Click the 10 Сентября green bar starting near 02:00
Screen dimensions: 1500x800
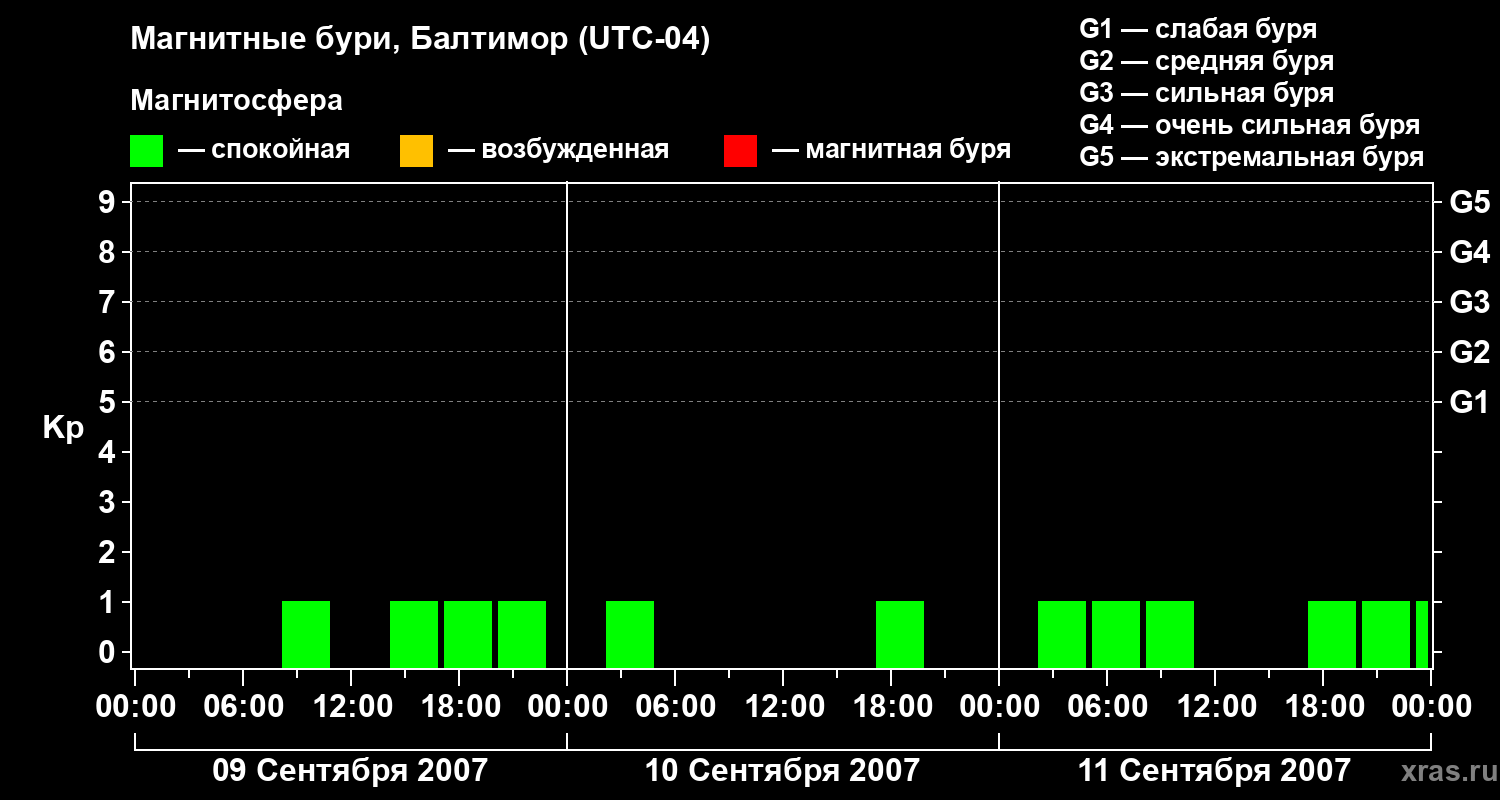(x=630, y=634)
